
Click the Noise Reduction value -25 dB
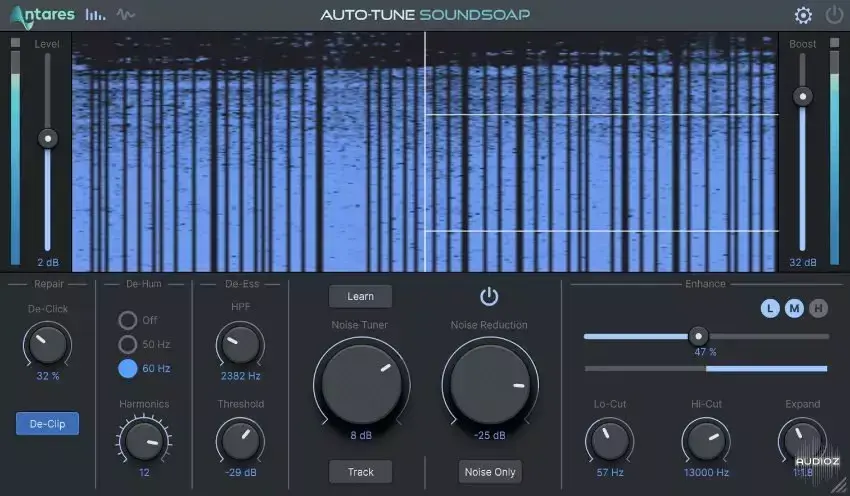pyautogui.click(x=490, y=435)
